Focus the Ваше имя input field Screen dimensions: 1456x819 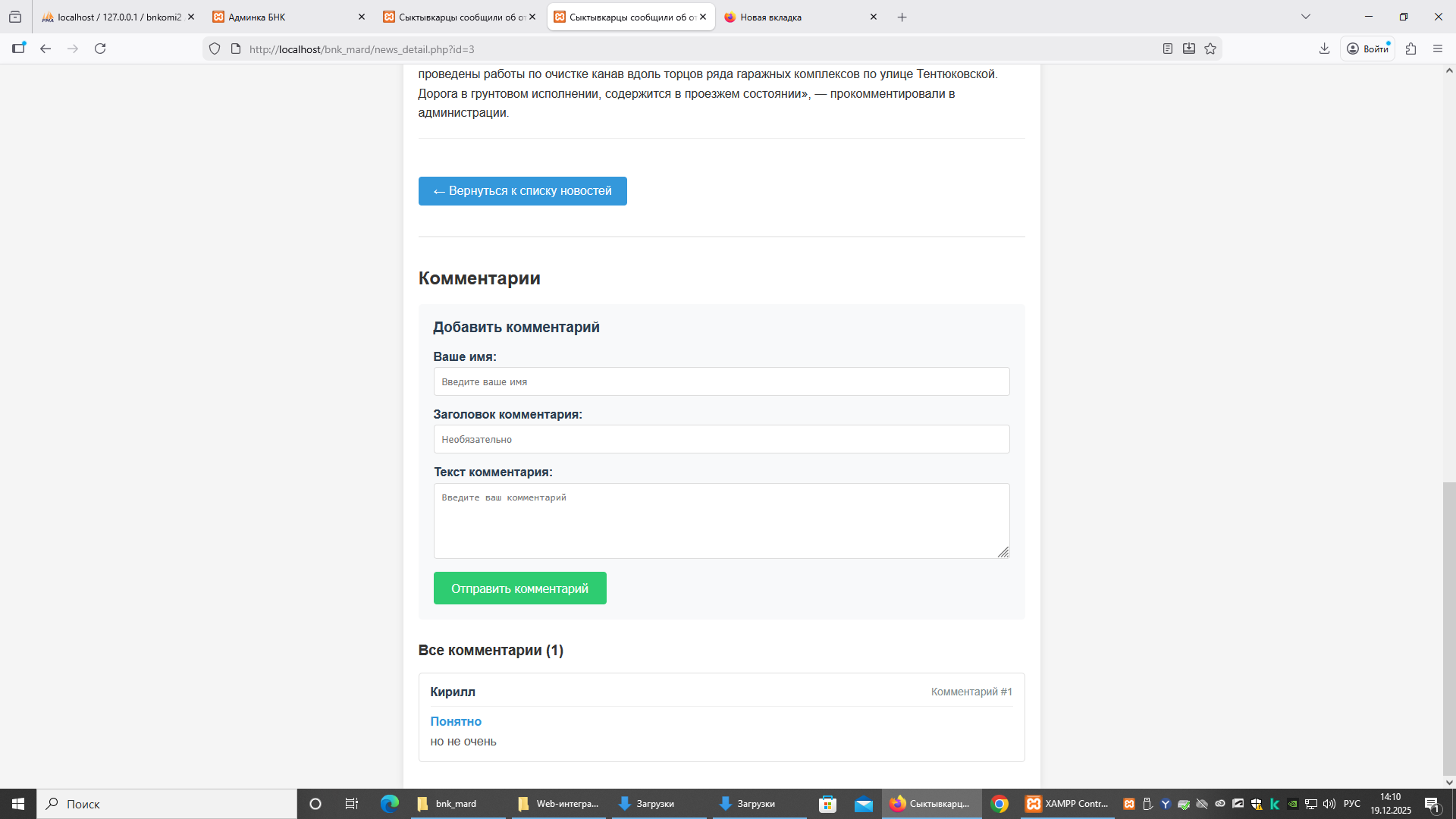tap(720, 381)
